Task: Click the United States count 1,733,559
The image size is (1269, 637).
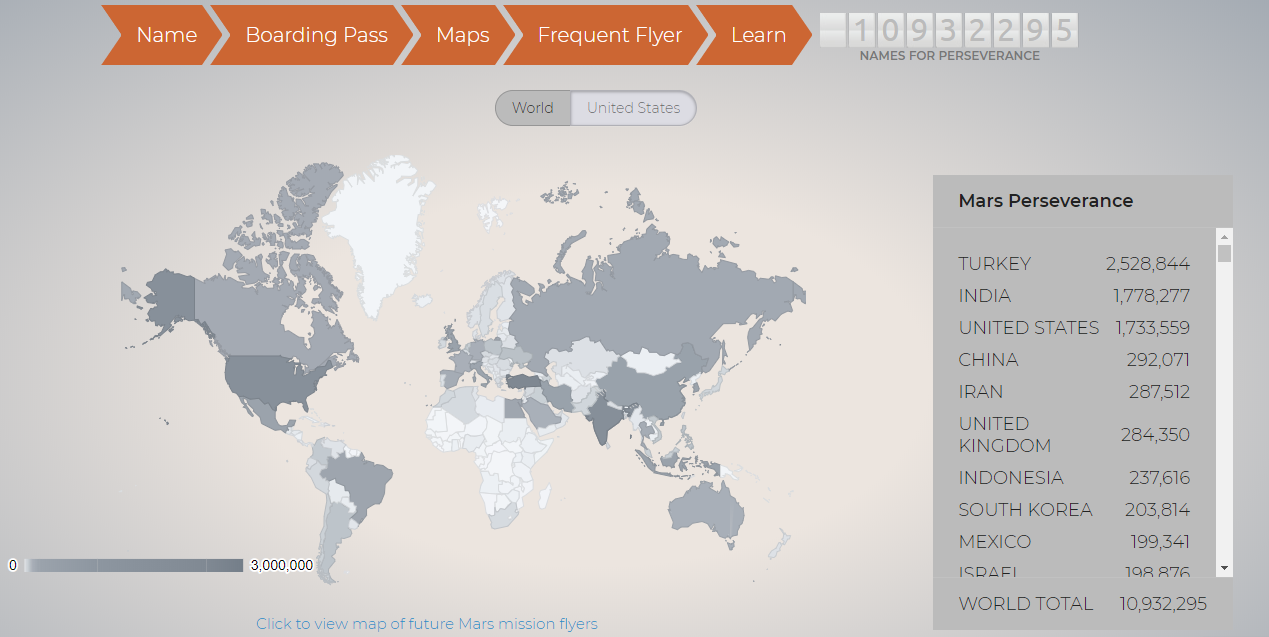Action: pyautogui.click(x=1153, y=328)
